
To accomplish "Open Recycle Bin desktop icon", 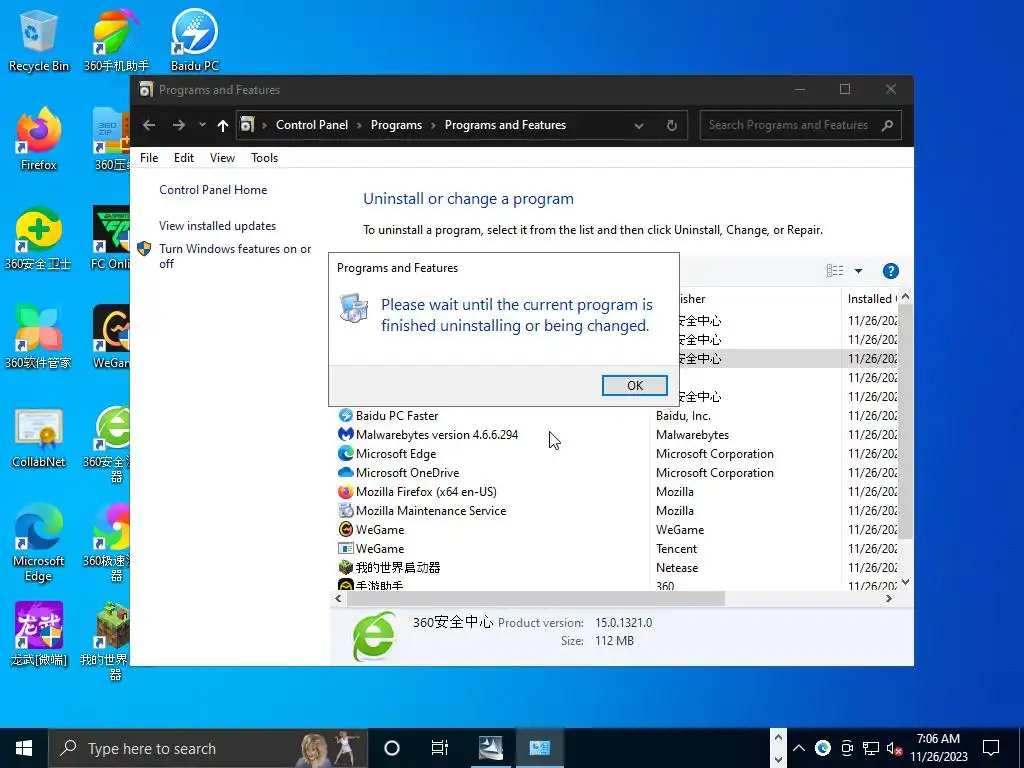I will [x=39, y=40].
